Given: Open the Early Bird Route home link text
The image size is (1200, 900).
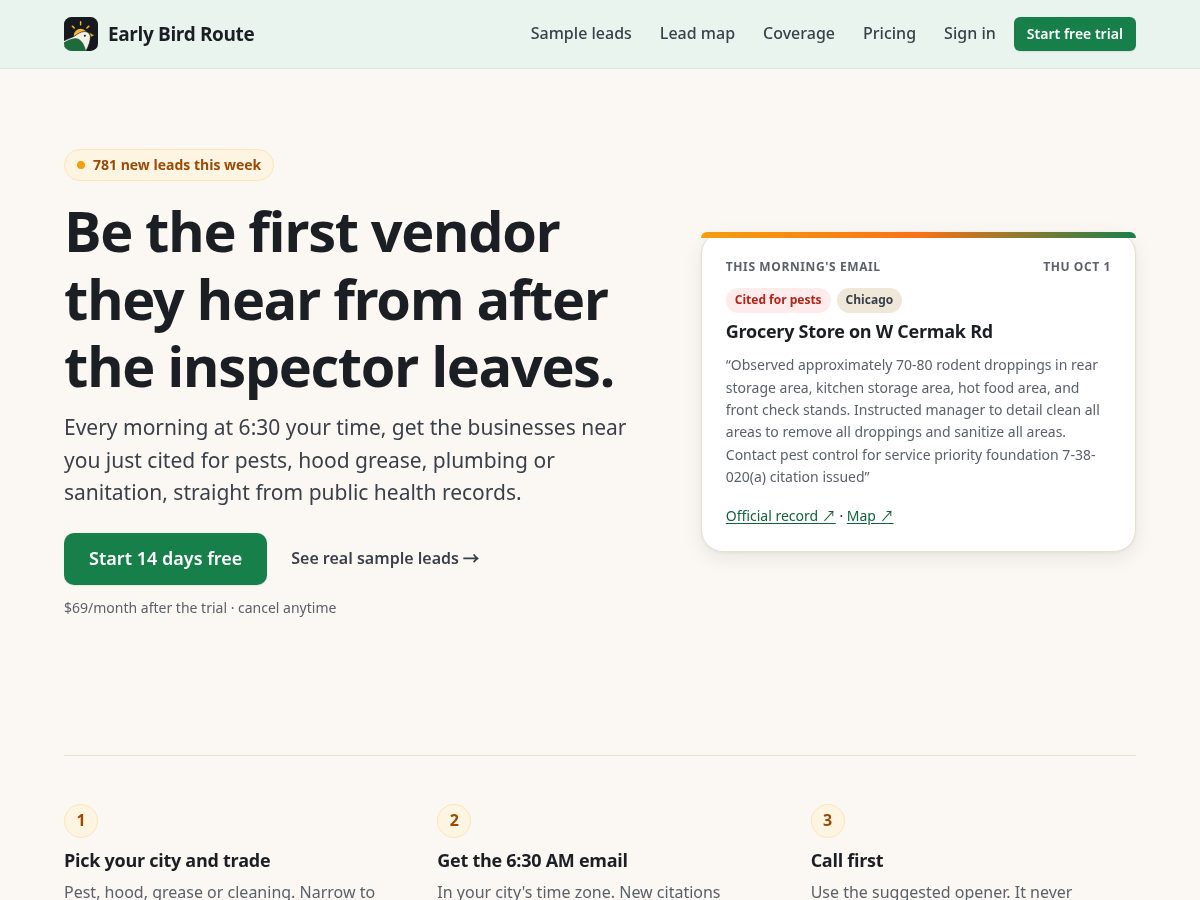Looking at the screenshot, I should click(181, 34).
